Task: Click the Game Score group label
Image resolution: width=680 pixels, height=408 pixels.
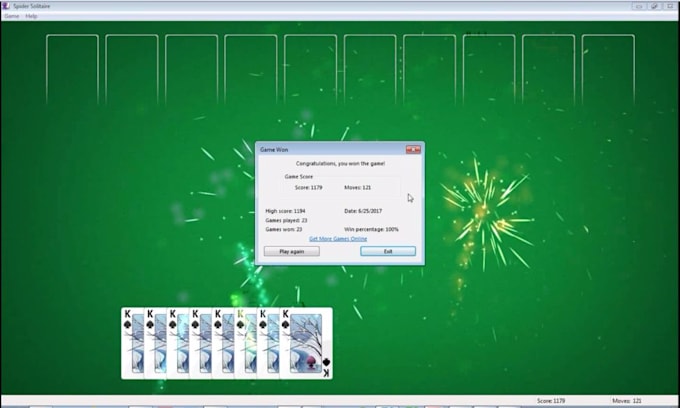Action: [299, 176]
